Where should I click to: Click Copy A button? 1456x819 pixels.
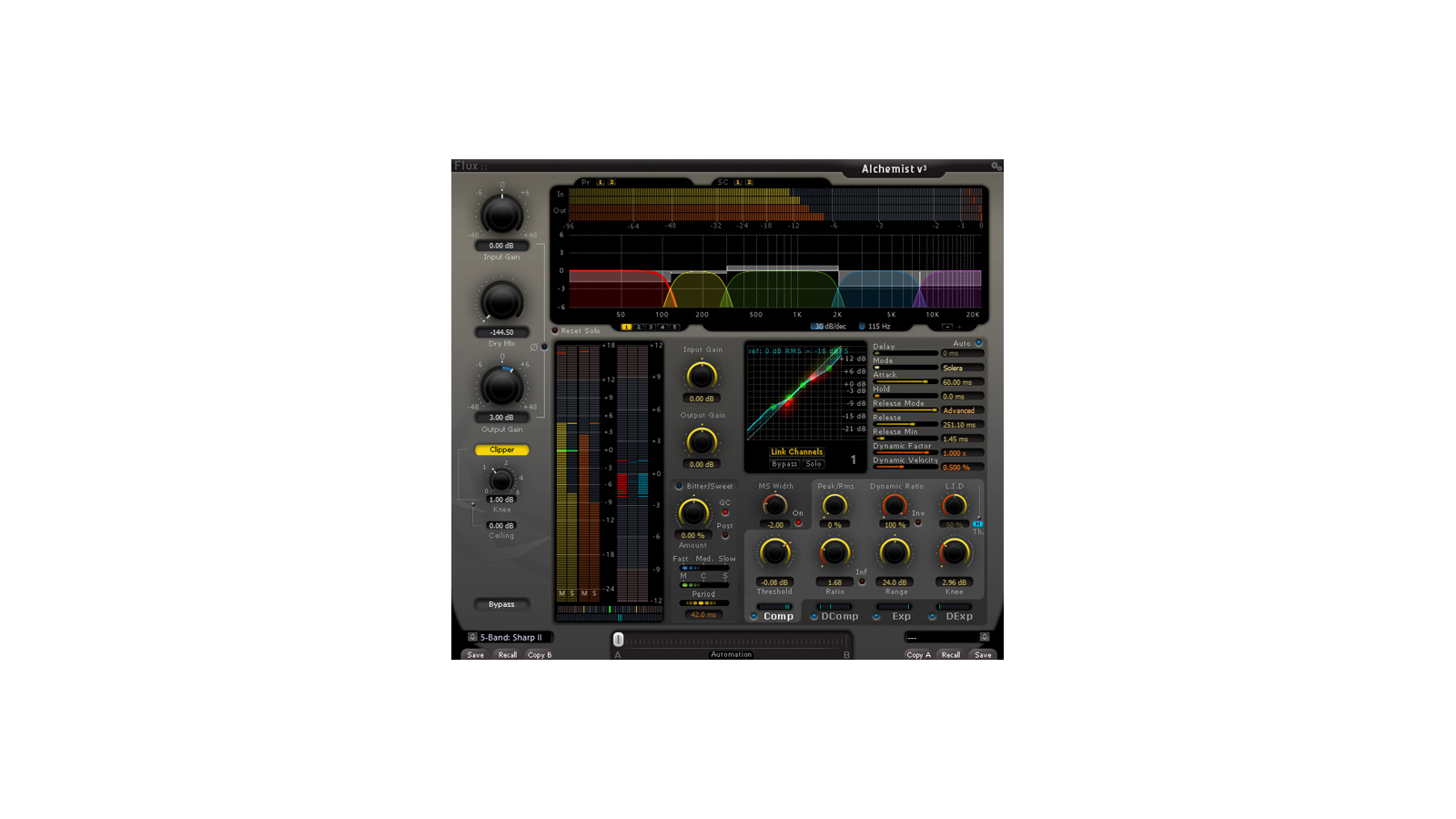click(918, 654)
